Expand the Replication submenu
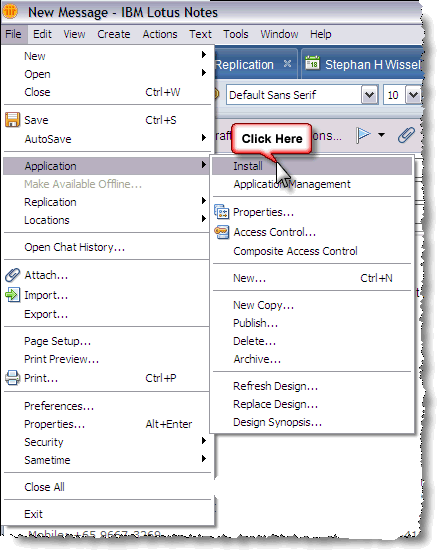The image size is (439, 550). pos(204,201)
